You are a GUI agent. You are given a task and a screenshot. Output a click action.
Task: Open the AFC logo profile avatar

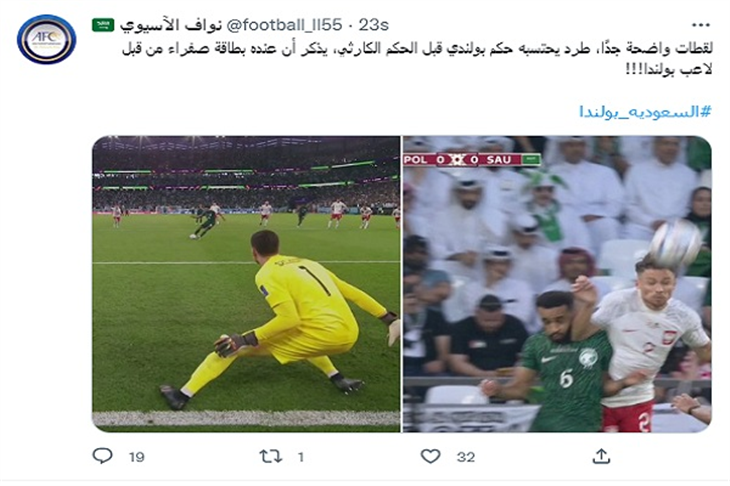pyautogui.click(x=47, y=40)
